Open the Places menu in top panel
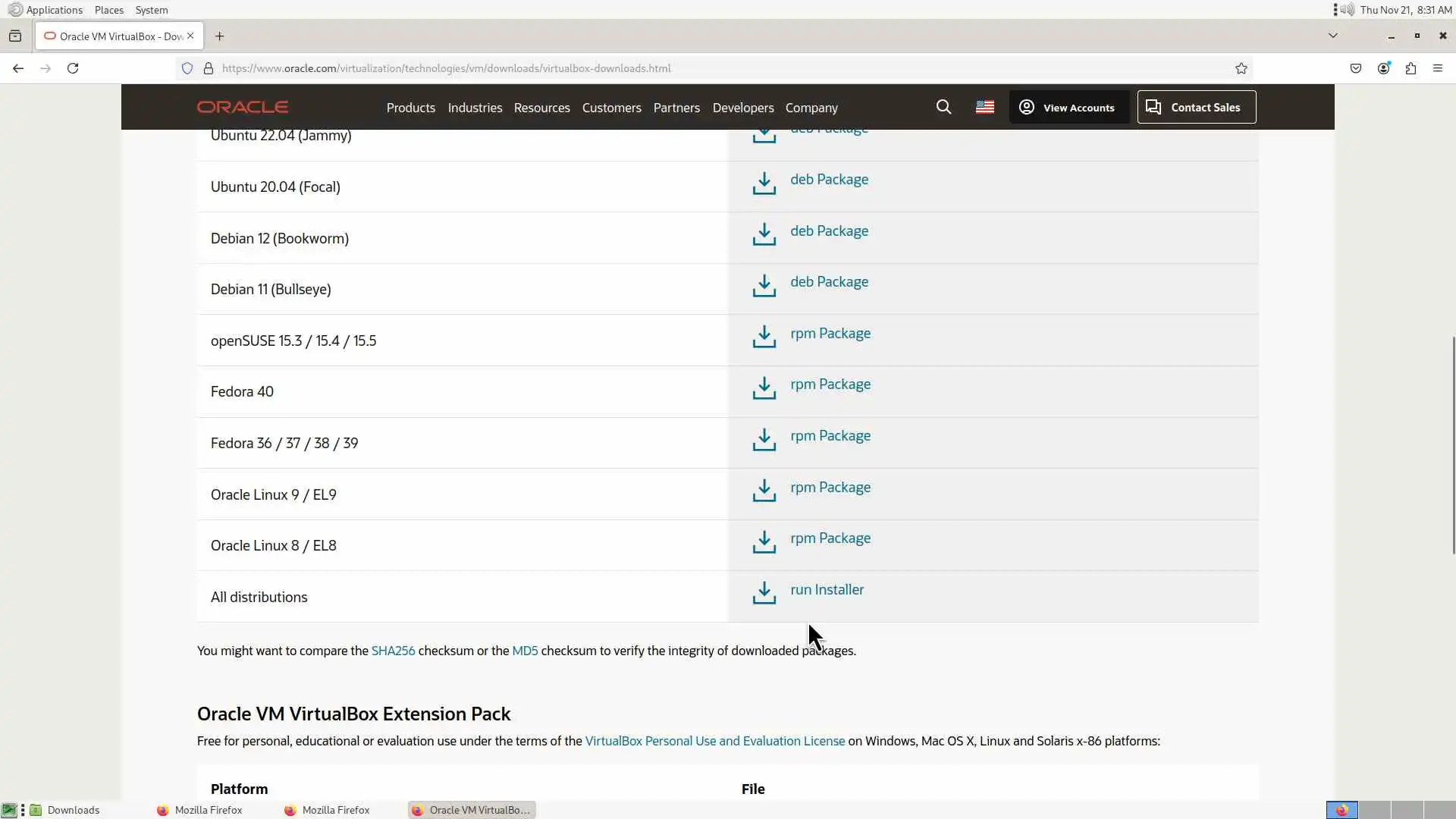The width and height of the screenshot is (1456, 819). click(x=108, y=10)
